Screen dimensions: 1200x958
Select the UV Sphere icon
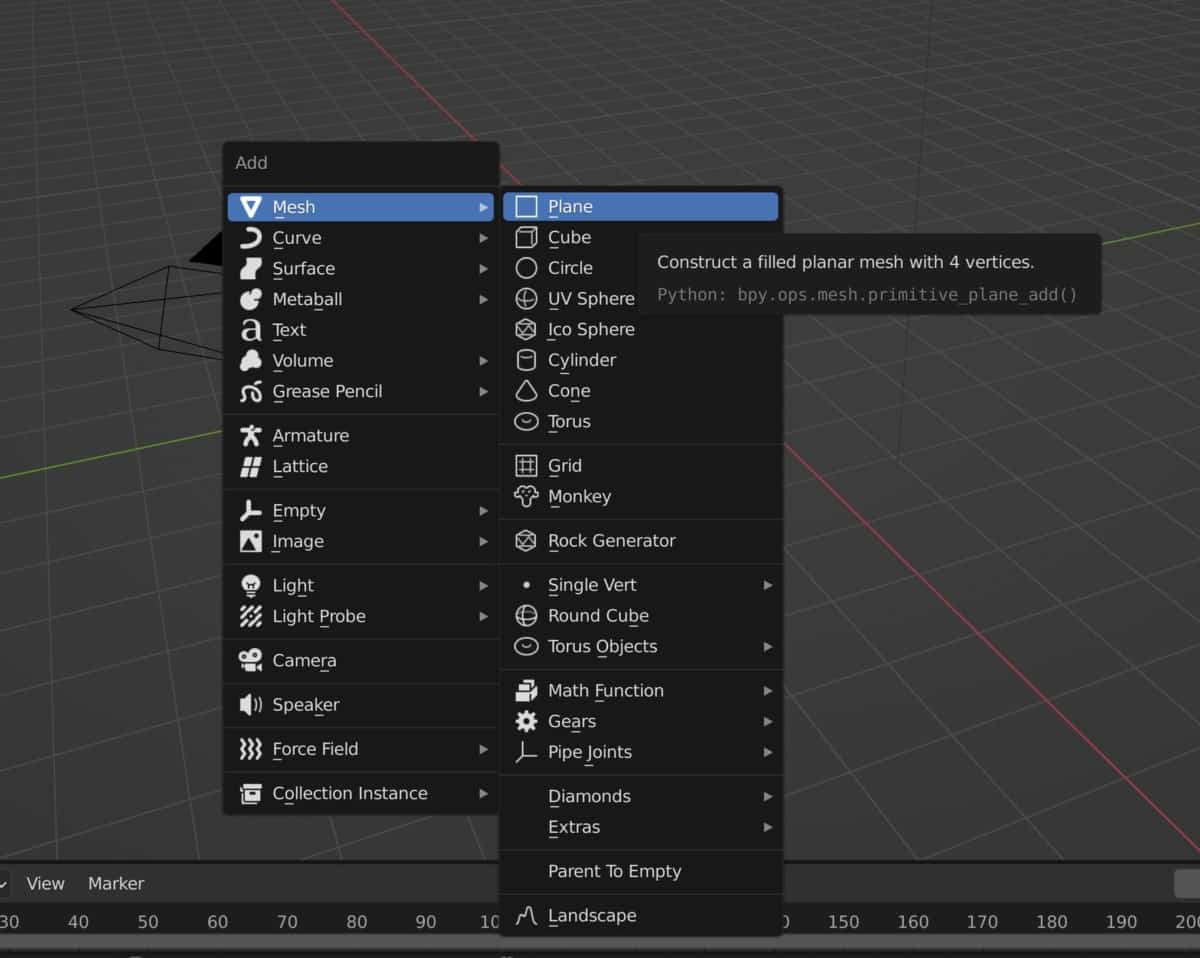525,298
